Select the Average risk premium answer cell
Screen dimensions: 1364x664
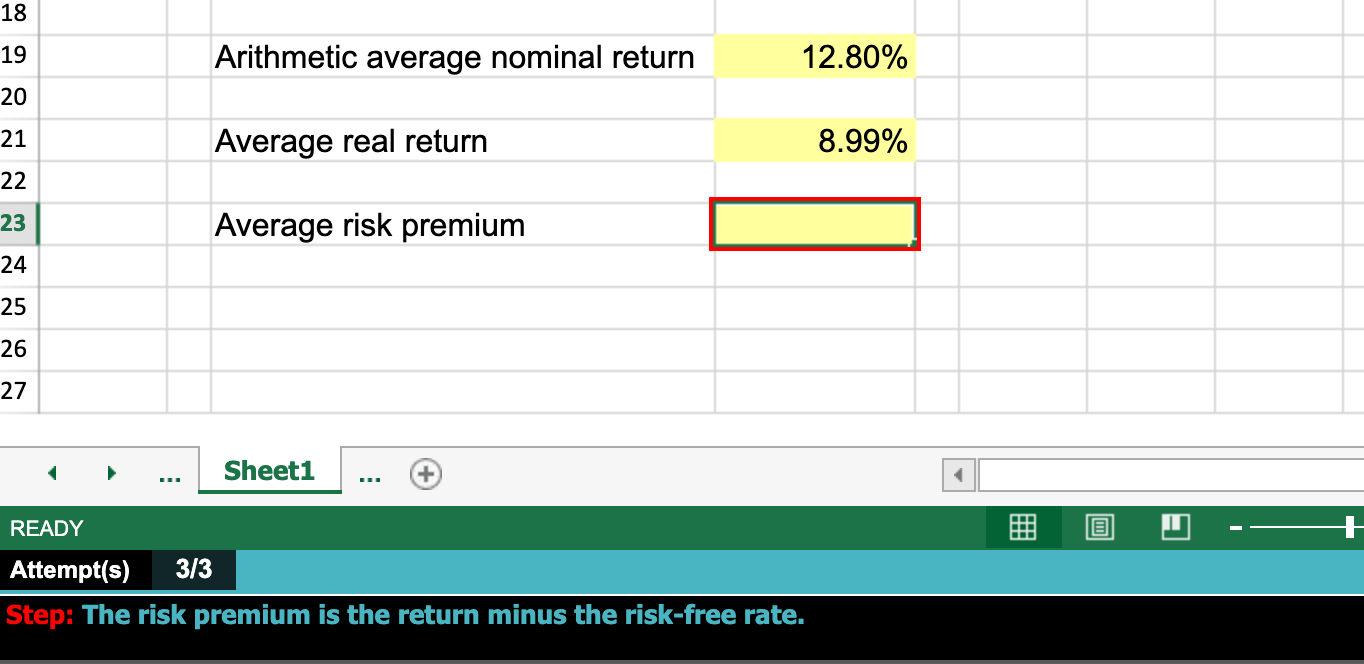point(814,224)
